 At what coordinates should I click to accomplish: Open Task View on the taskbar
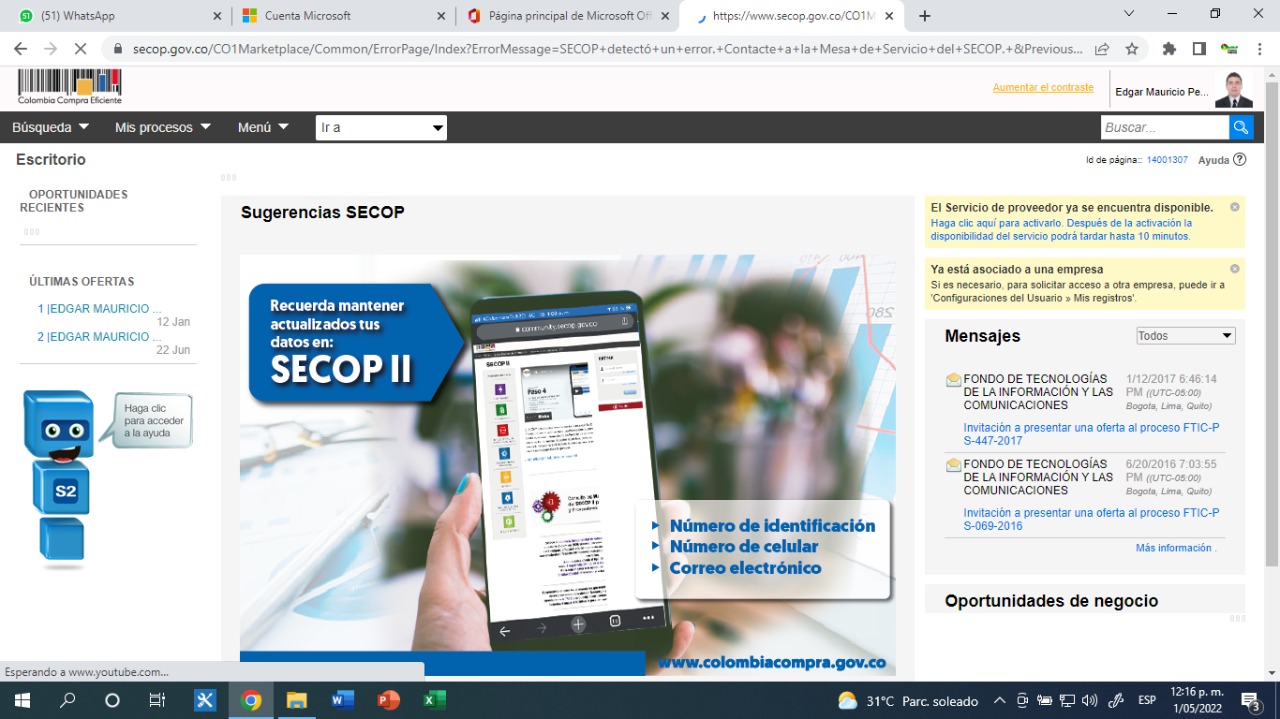157,700
